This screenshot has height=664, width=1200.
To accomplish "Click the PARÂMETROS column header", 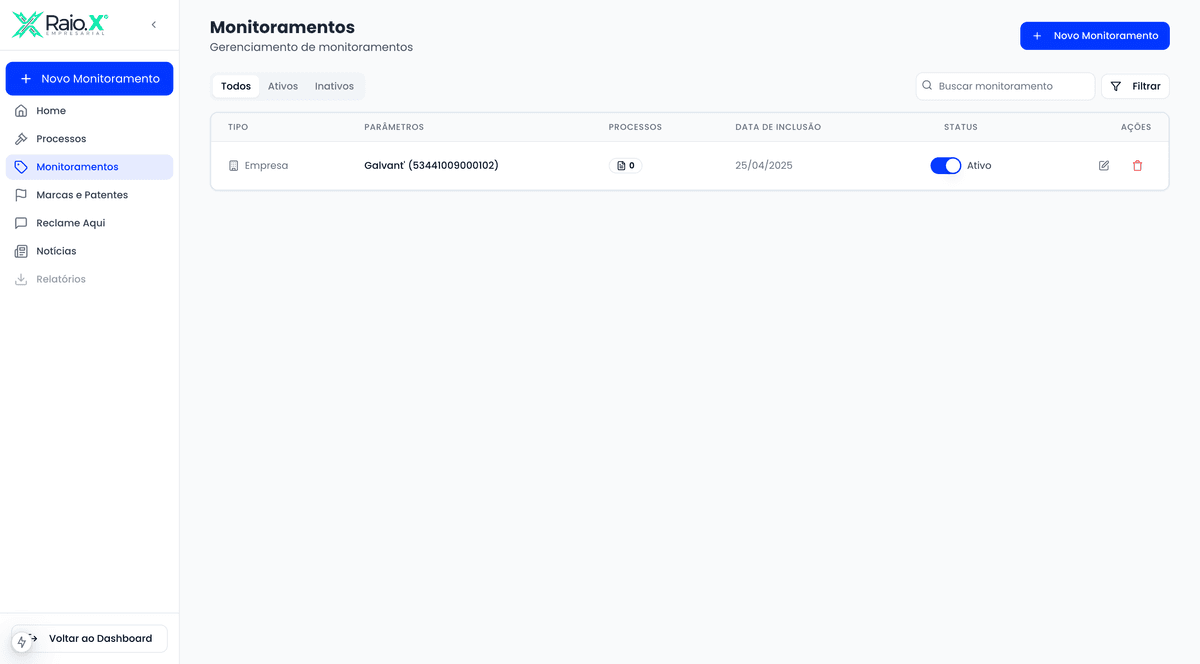I will click(394, 127).
